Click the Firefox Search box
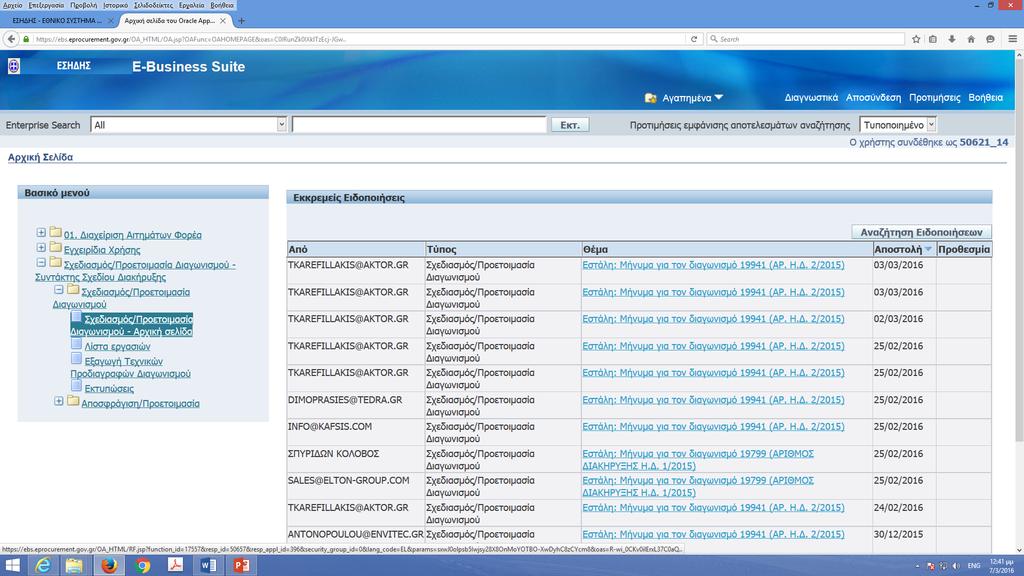Image resolution: width=1024 pixels, height=576 pixels. point(807,39)
